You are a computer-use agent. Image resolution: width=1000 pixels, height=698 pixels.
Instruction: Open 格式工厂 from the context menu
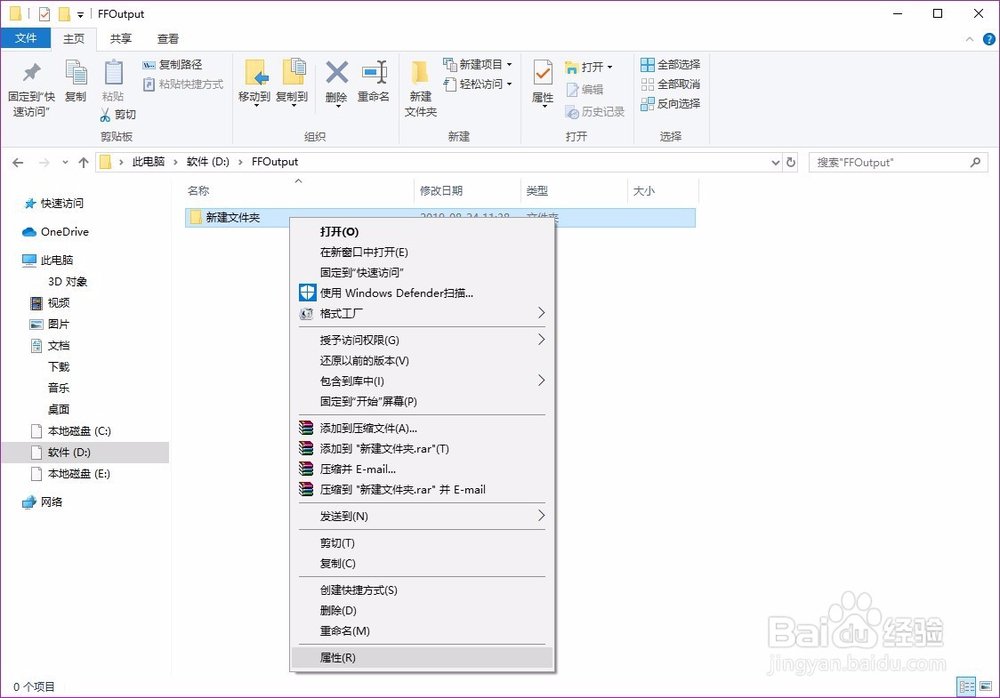click(x=340, y=313)
